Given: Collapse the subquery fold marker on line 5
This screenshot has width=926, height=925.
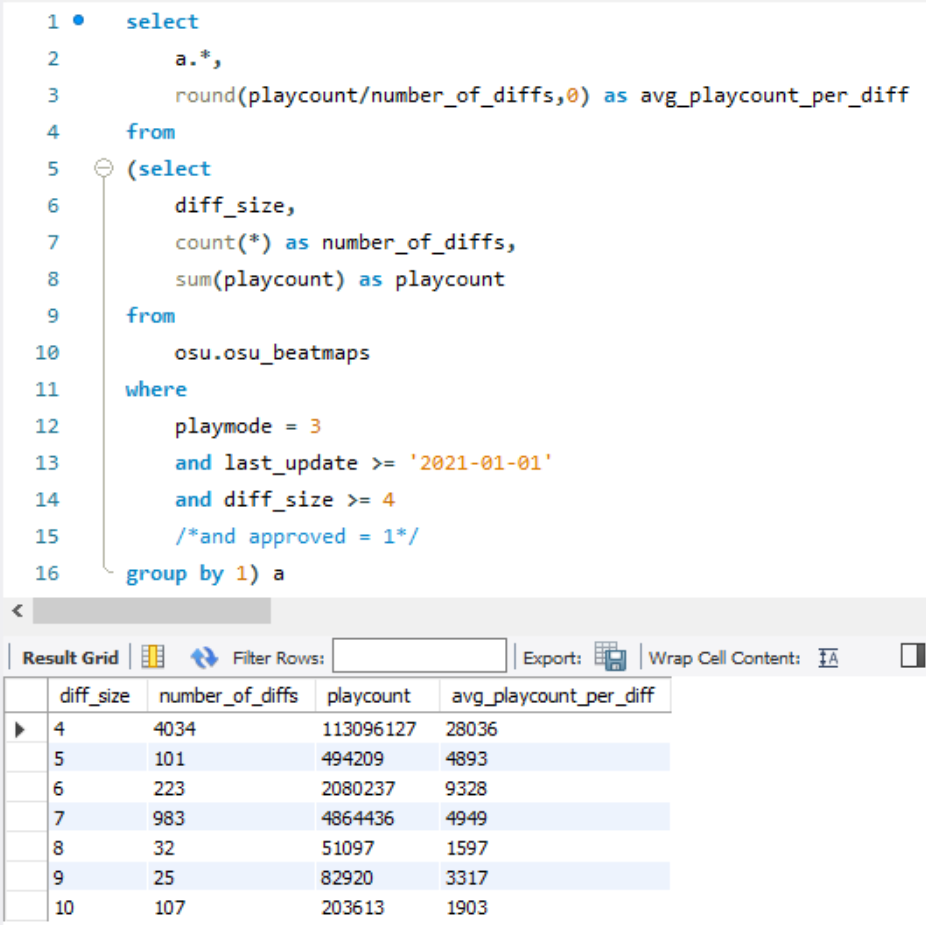Looking at the screenshot, I should click(x=104, y=168).
